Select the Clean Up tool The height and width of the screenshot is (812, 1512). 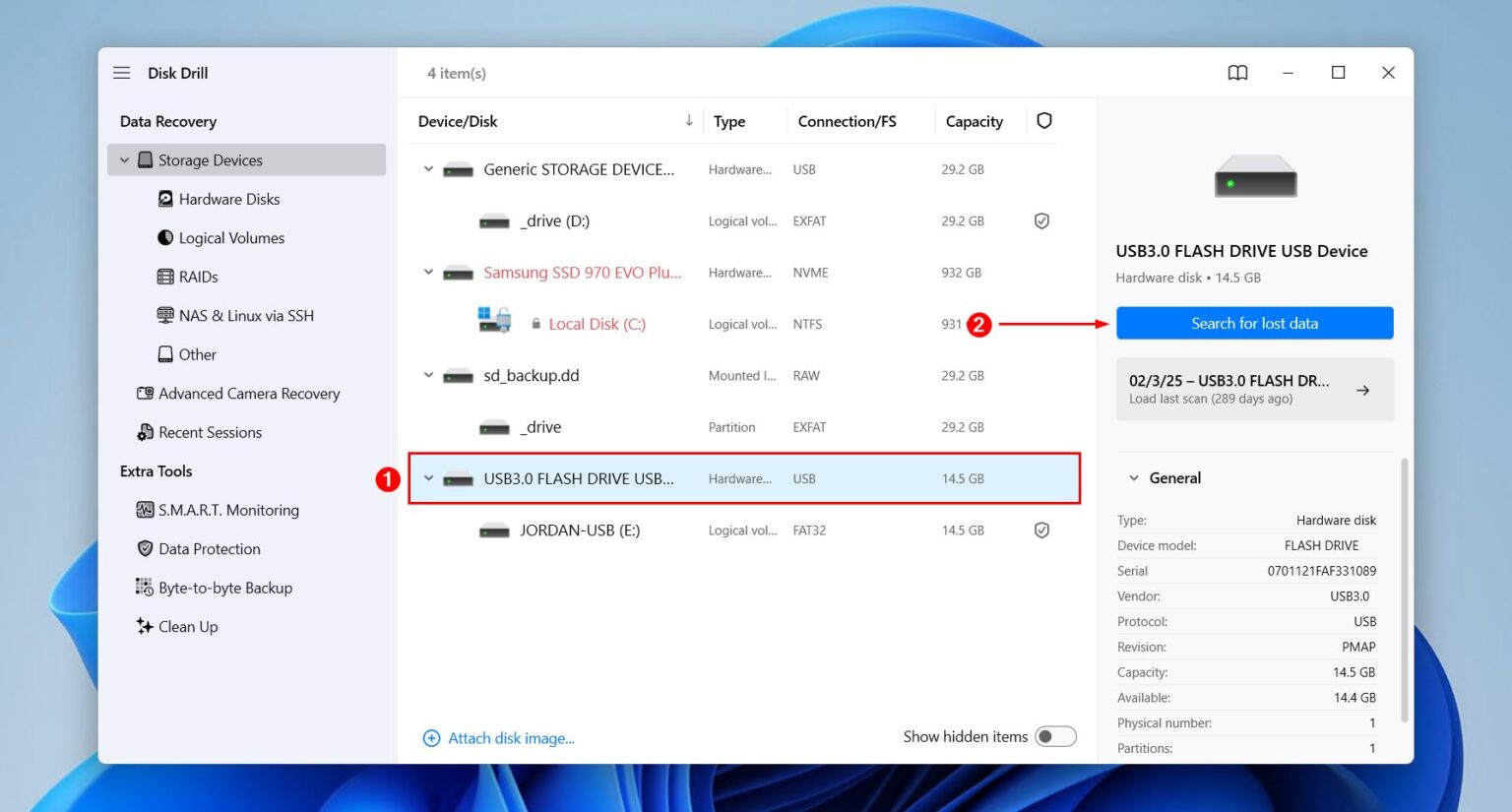pos(187,626)
